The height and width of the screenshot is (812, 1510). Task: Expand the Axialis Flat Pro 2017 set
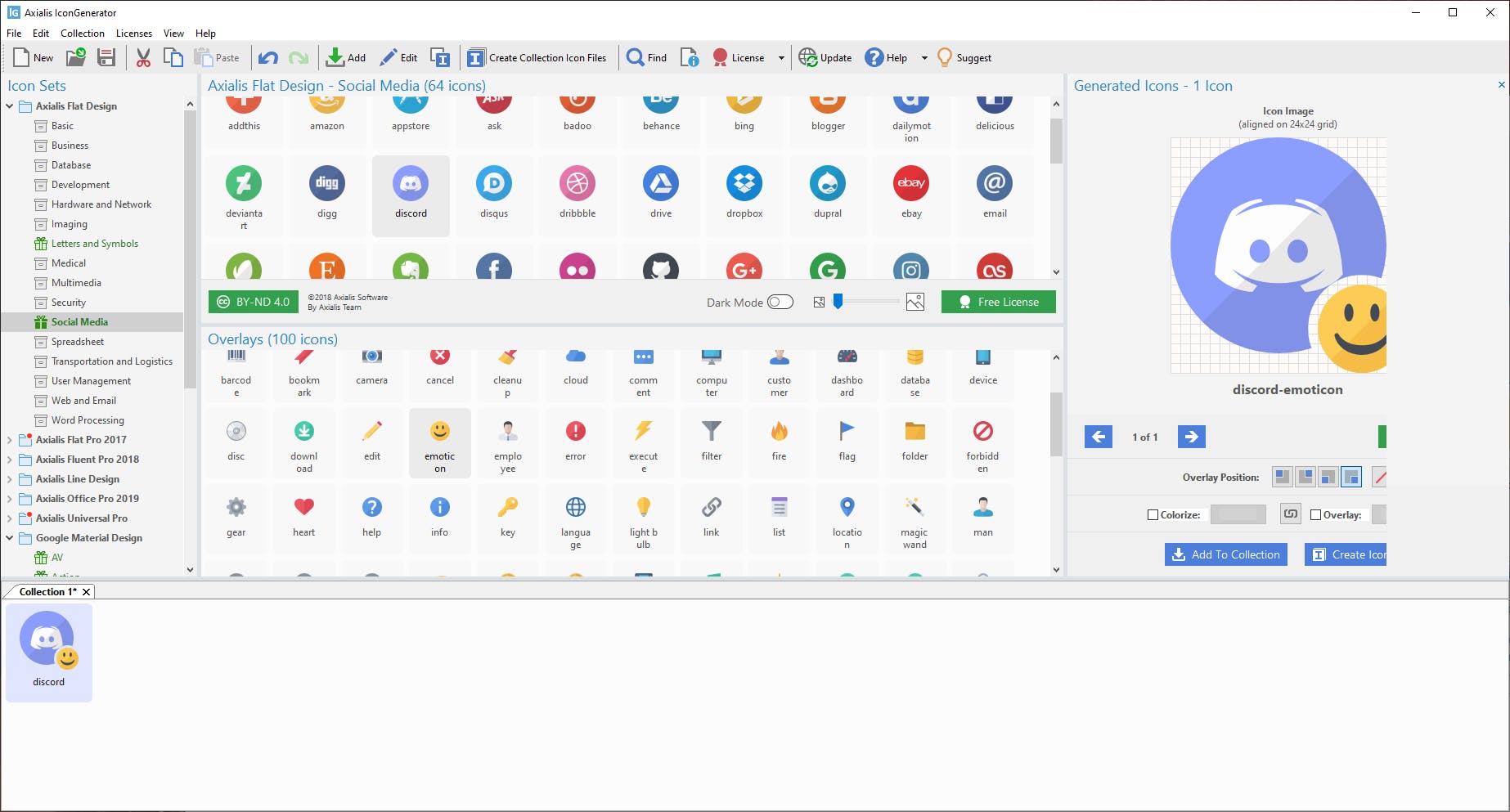tap(10, 440)
